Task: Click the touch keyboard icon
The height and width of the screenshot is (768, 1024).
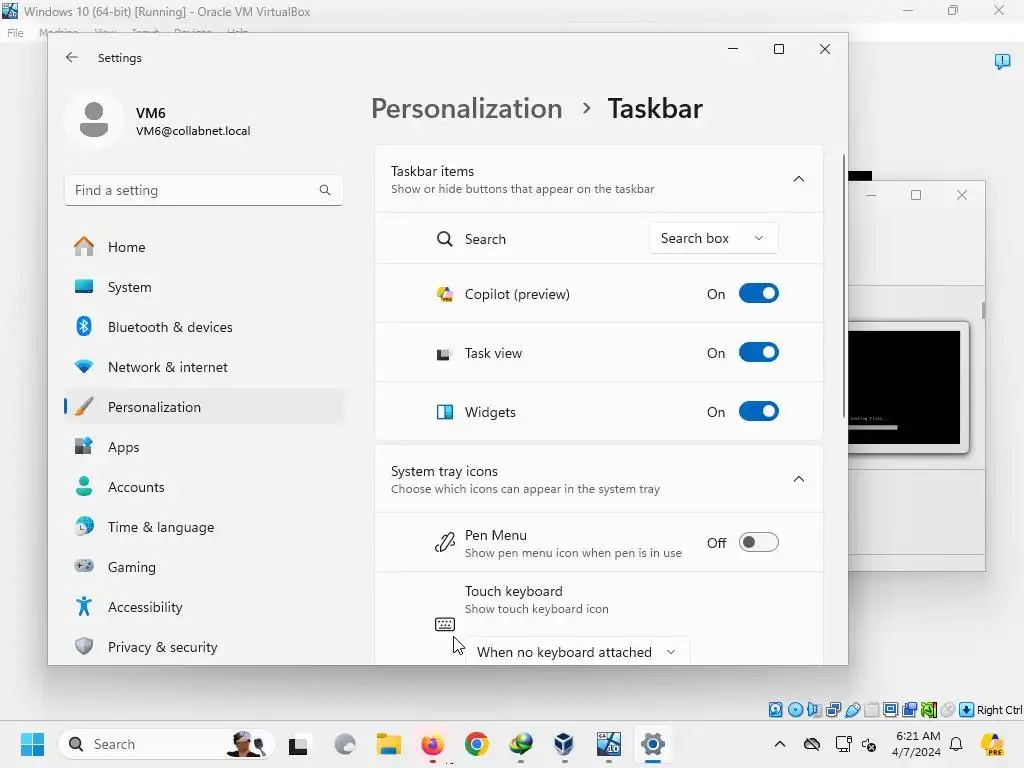Action: [445, 624]
